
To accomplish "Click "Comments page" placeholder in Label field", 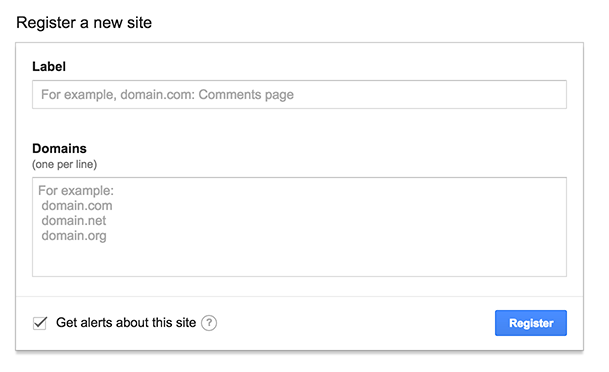I will tap(246, 95).
